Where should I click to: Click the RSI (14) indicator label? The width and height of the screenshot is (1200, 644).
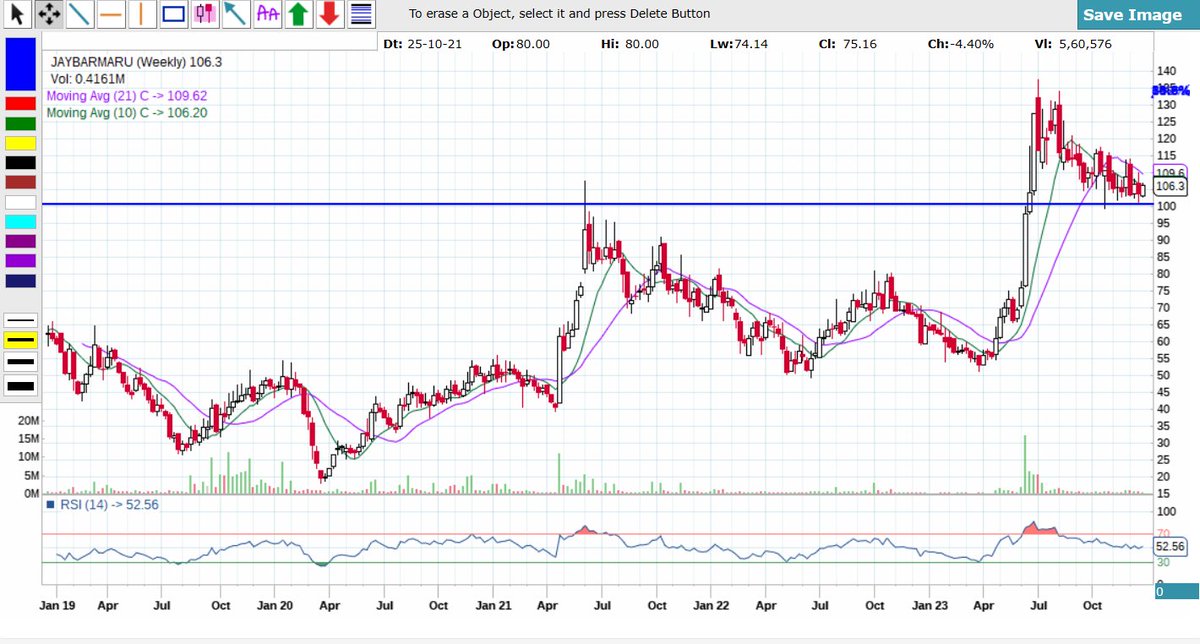point(103,505)
